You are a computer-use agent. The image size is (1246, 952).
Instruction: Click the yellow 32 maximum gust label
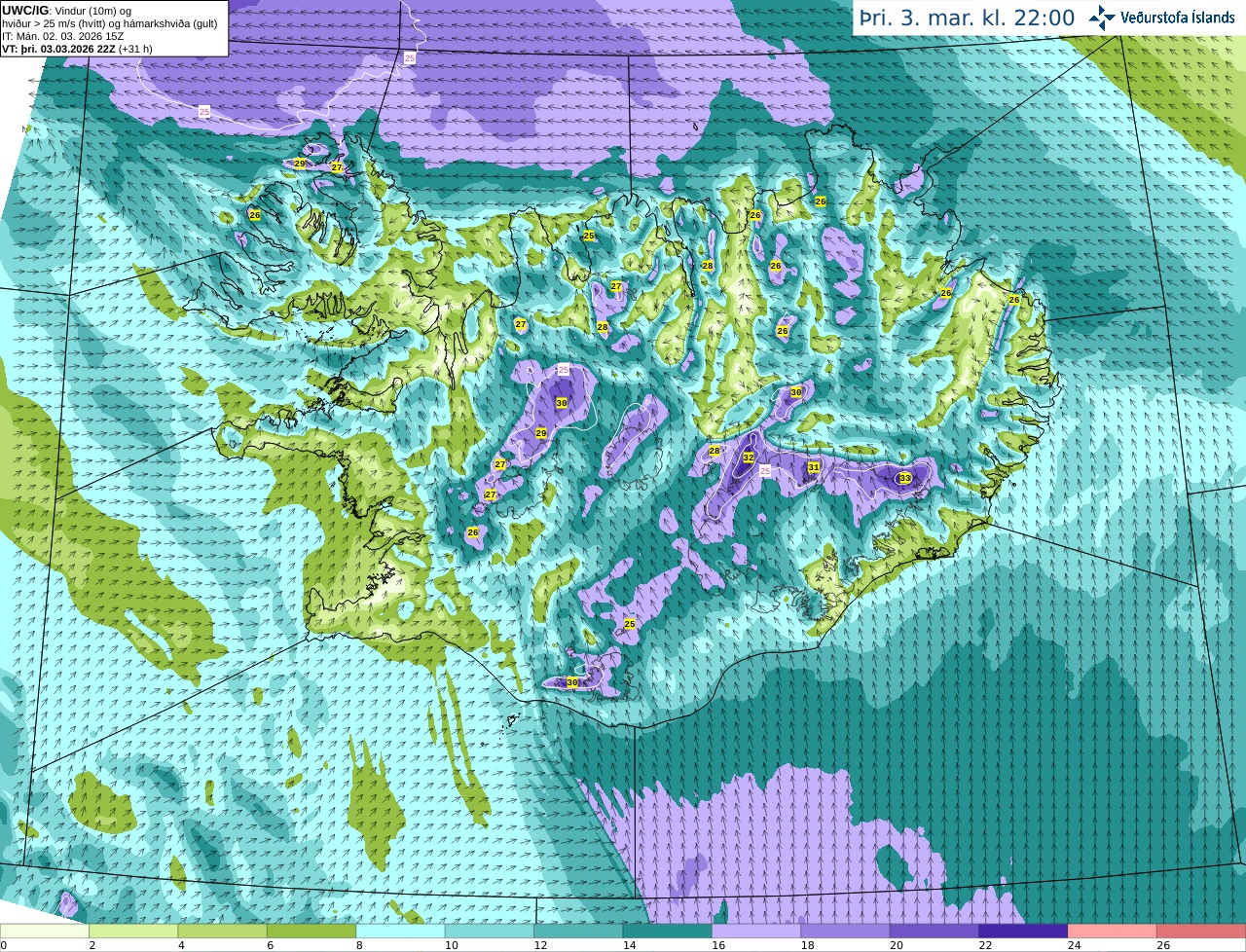(749, 458)
